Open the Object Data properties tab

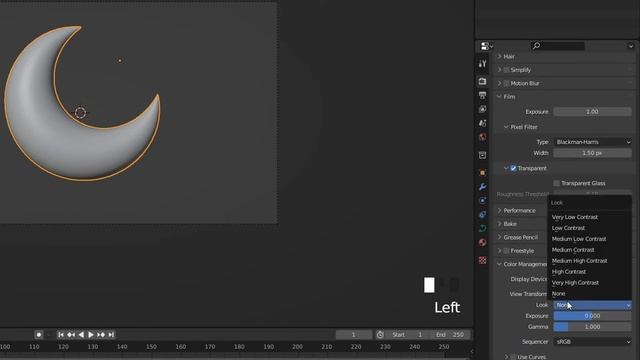point(482,228)
